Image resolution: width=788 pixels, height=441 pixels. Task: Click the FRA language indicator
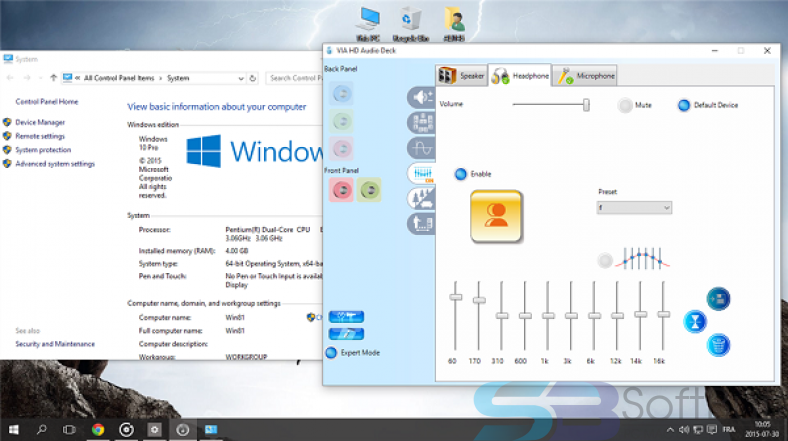click(729, 429)
